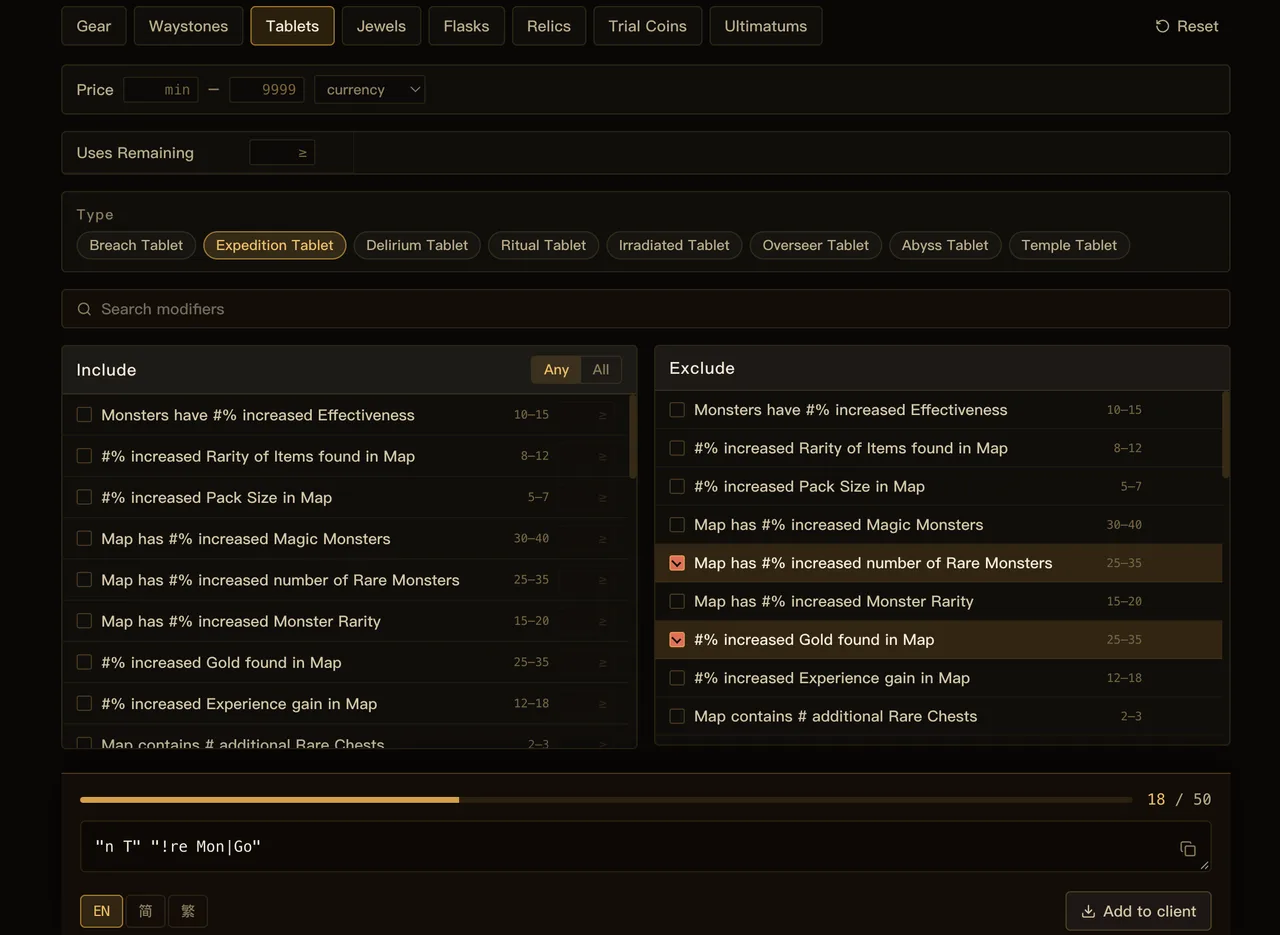Screen dimensions: 1280x935
Task: Click the 25–35 range in Include Rare Monsters row
Action: tap(531, 580)
